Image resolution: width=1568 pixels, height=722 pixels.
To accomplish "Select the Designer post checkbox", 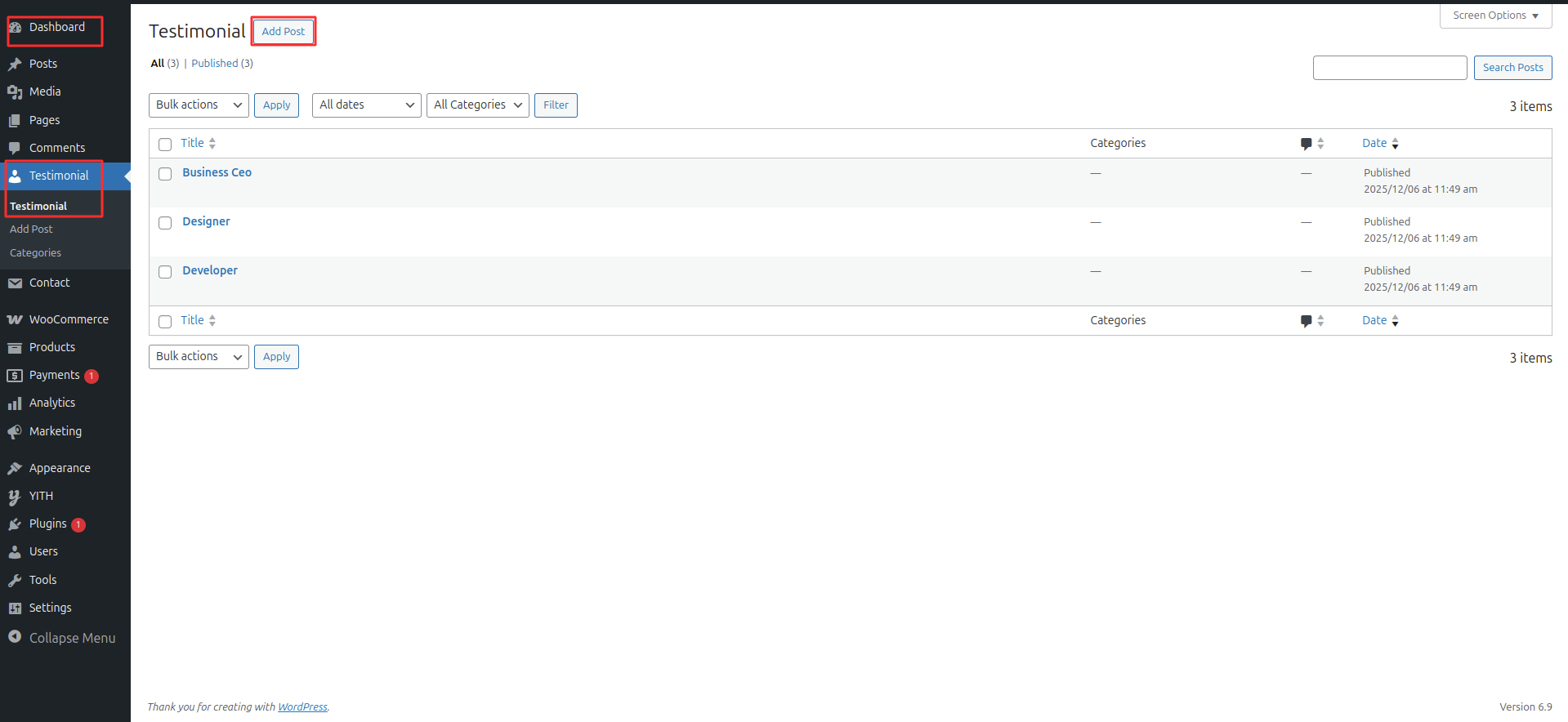I will [x=165, y=223].
